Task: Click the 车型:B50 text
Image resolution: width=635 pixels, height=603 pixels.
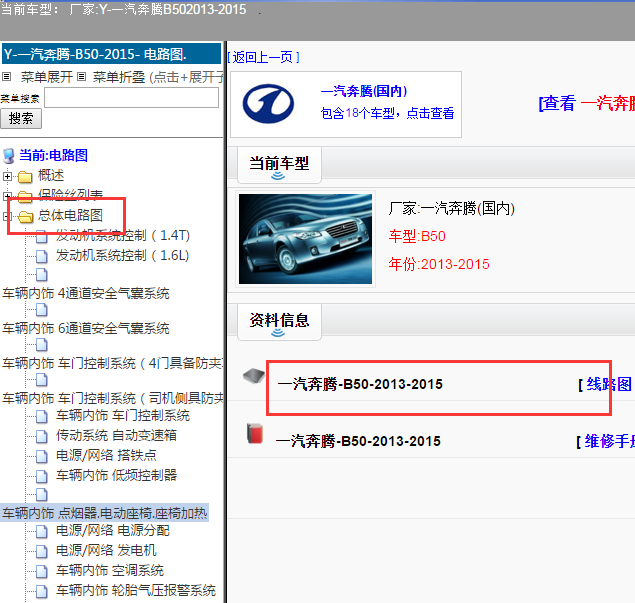Action: (x=417, y=236)
